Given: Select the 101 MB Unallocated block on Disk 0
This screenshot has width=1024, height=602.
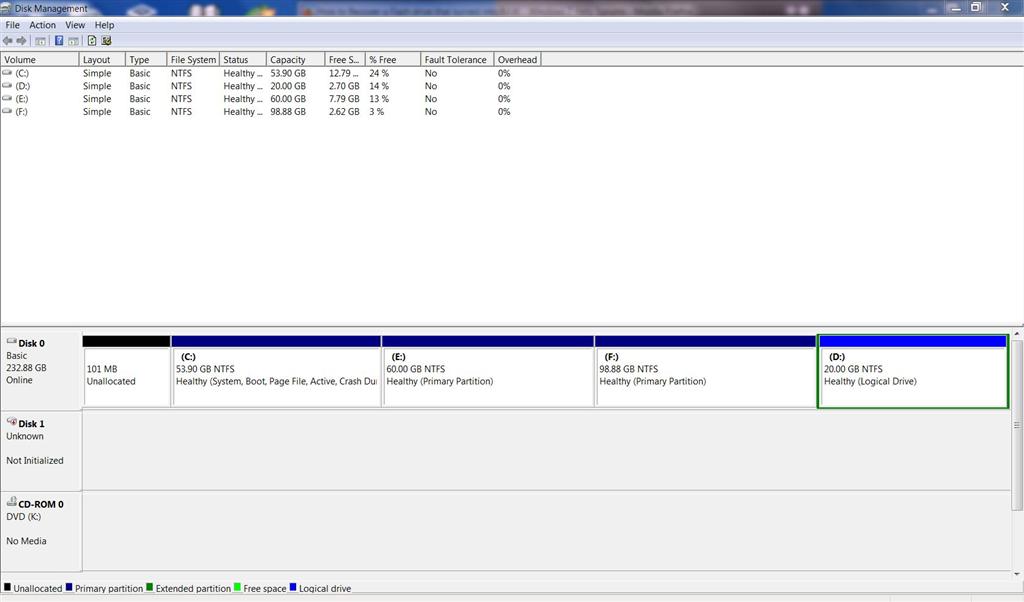Looking at the screenshot, I should (x=127, y=372).
